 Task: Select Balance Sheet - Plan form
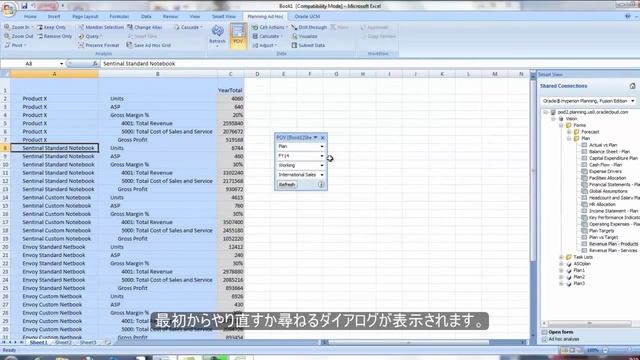tap(609, 151)
